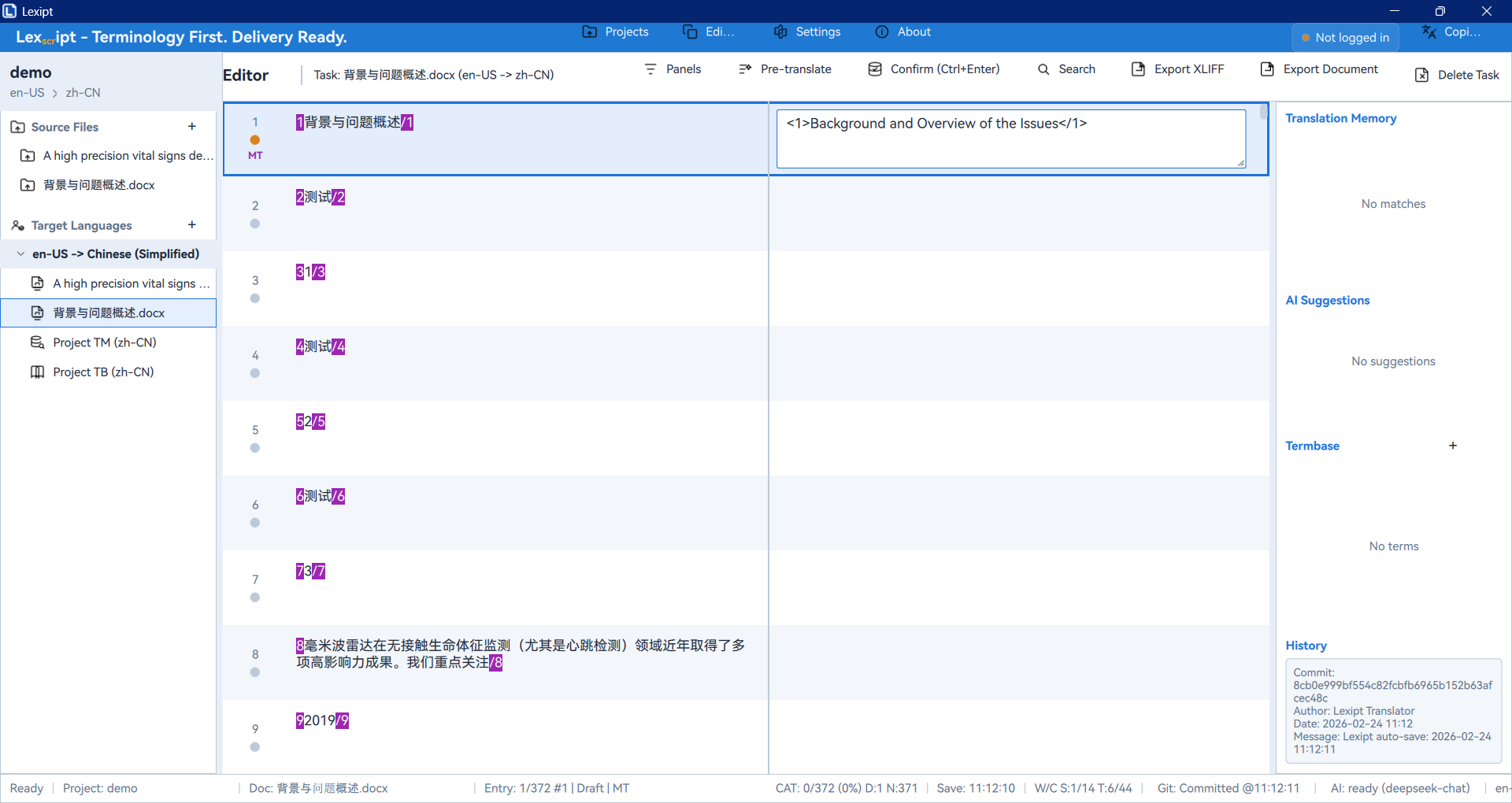
Task: Switch to the Settings tab
Action: tap(807, 32)
